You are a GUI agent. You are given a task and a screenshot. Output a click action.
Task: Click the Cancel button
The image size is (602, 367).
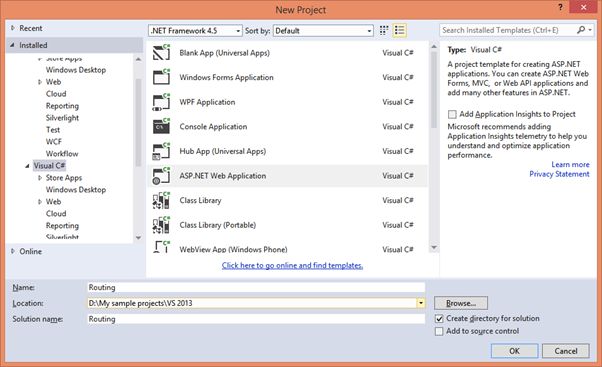[566, 351]
